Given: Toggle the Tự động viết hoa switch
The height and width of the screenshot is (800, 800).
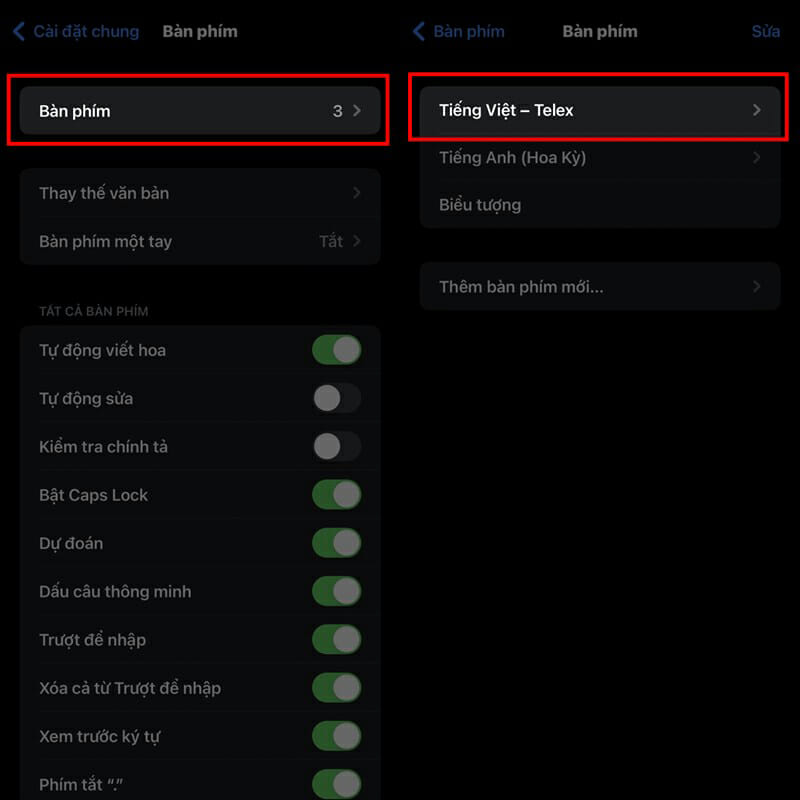Looking at the screenshot, I should tap(336, 350).
